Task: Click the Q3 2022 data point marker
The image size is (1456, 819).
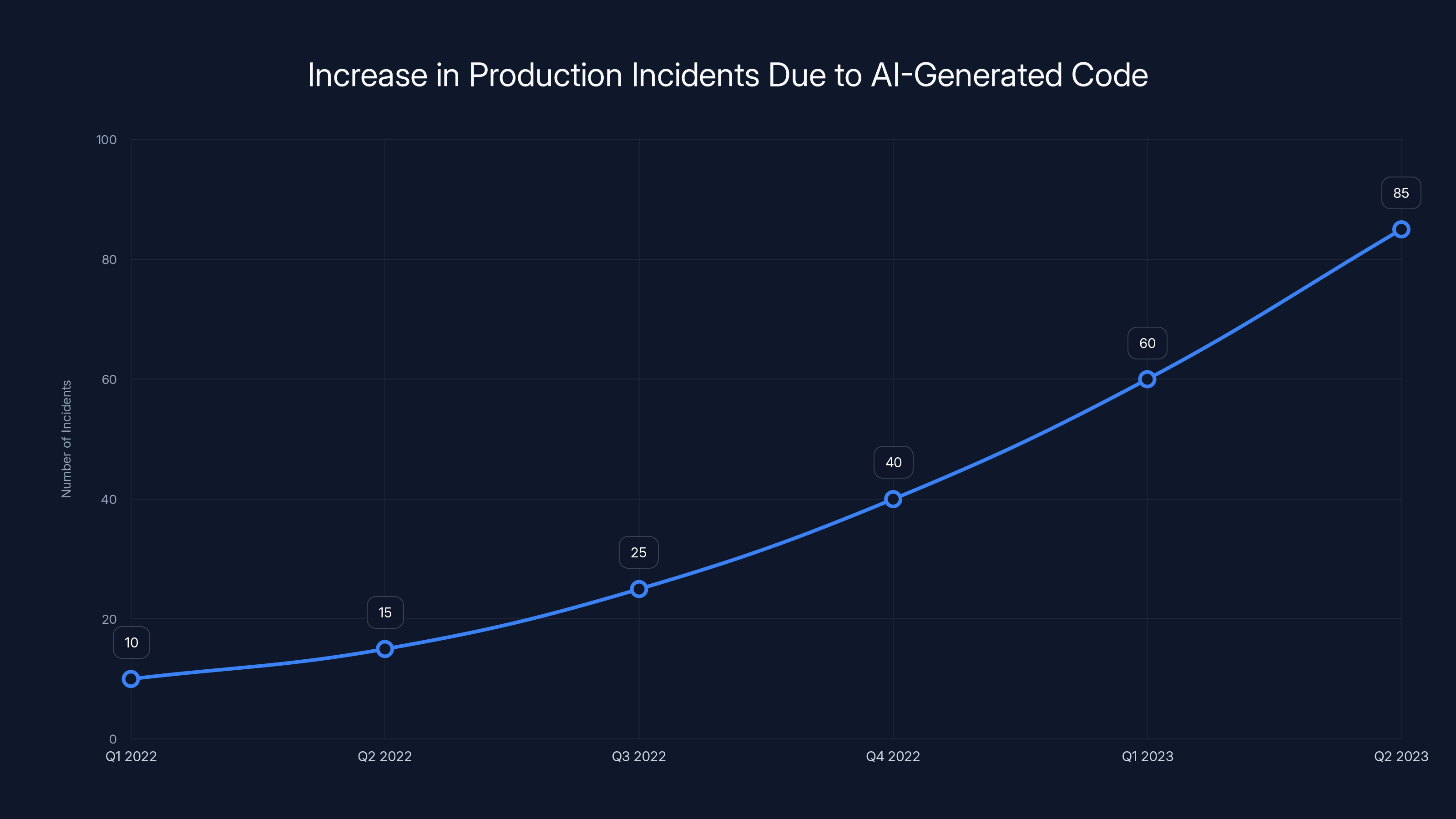Action: (x=639, y=589)
